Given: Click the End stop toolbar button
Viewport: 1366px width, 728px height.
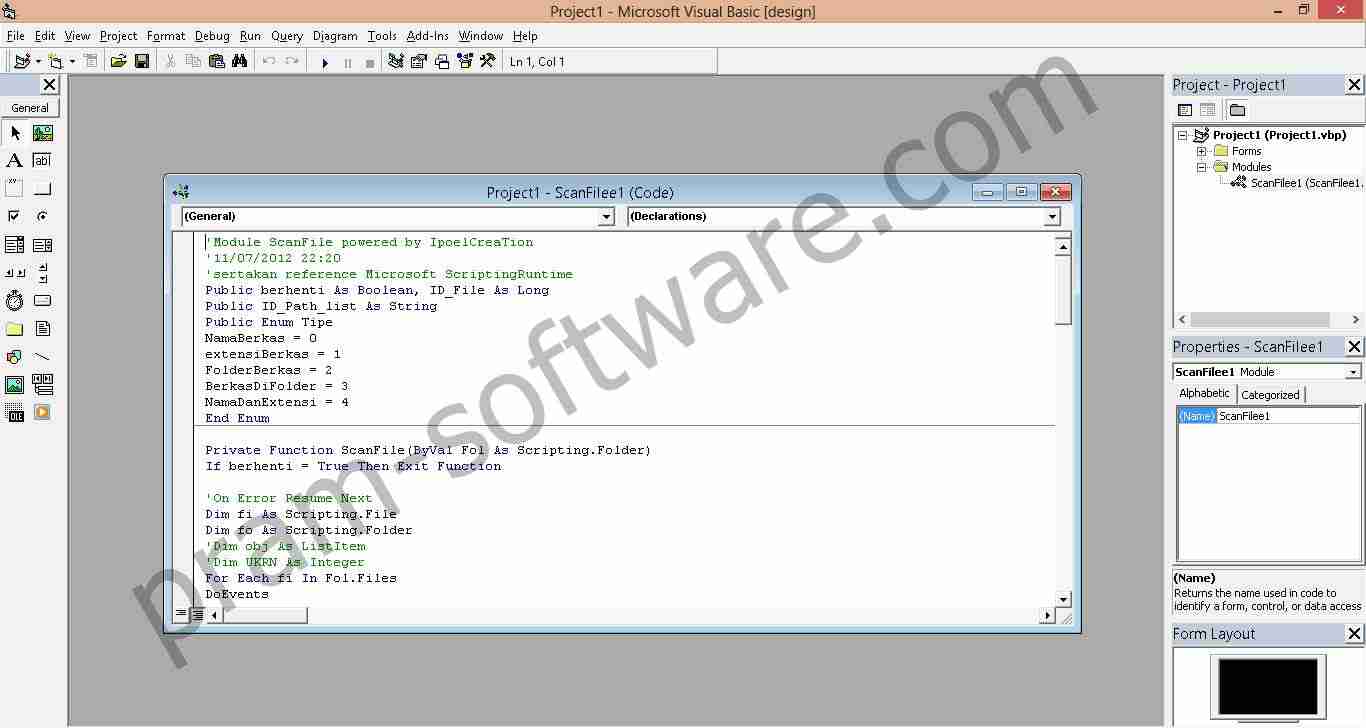Looking at the screenshot, I should click(x=370, y=62).
